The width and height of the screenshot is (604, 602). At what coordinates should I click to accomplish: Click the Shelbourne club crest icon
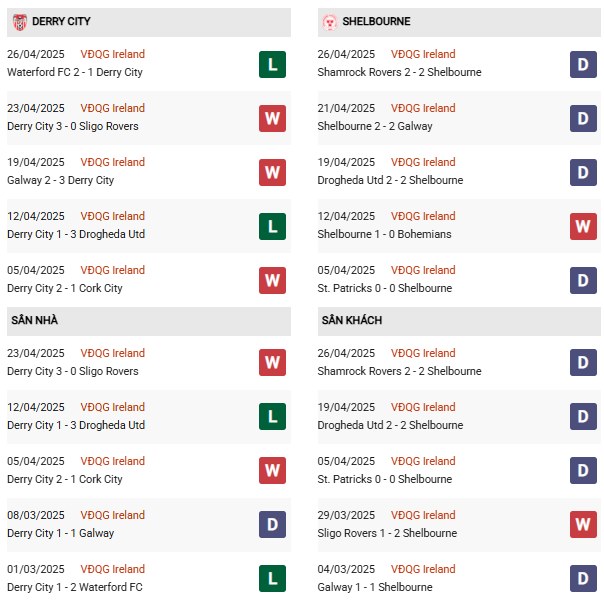(330, 22)
